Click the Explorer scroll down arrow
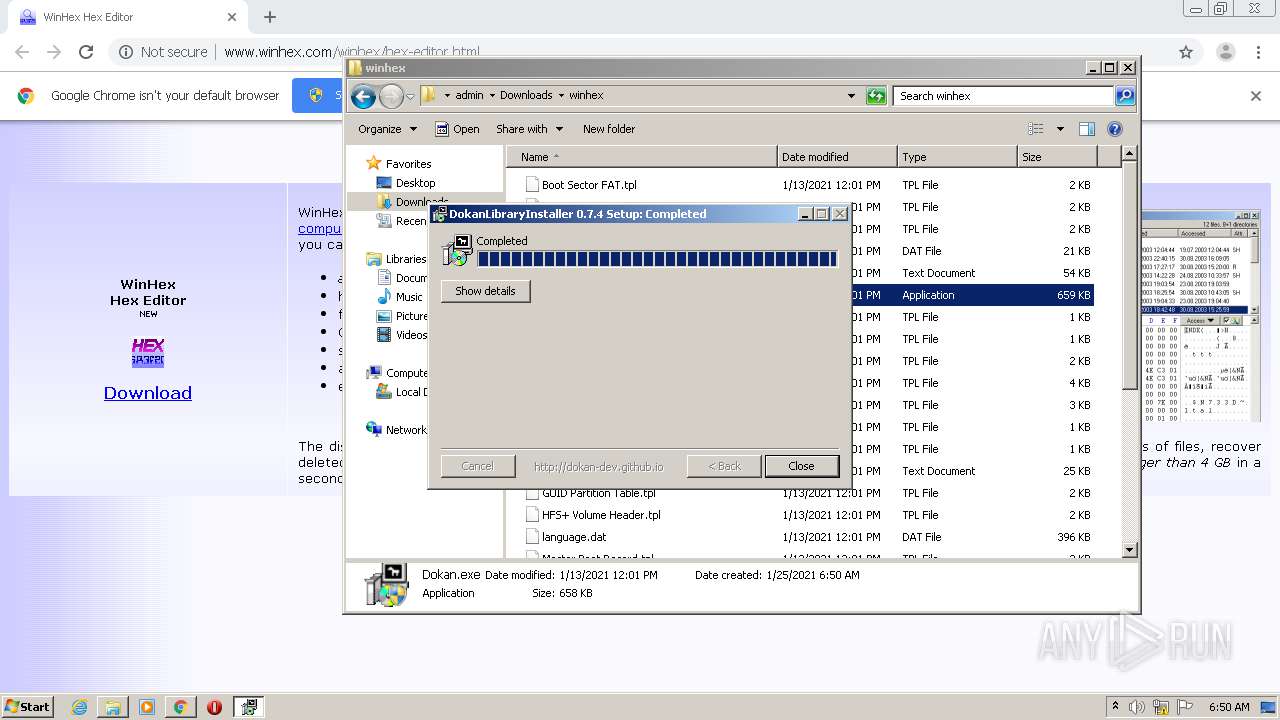The image size is (1280, 720). point(1129,549)
